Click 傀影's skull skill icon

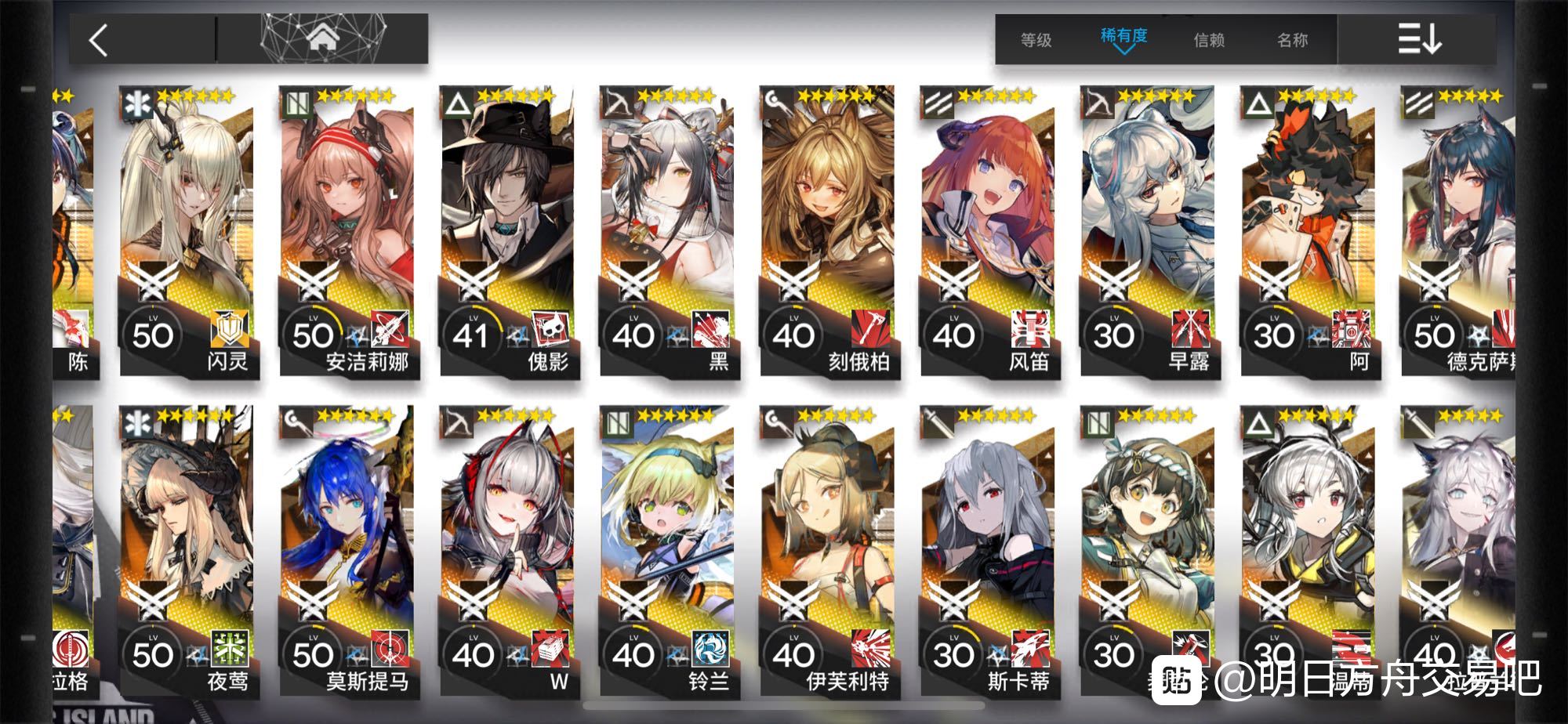coord(550,329)
